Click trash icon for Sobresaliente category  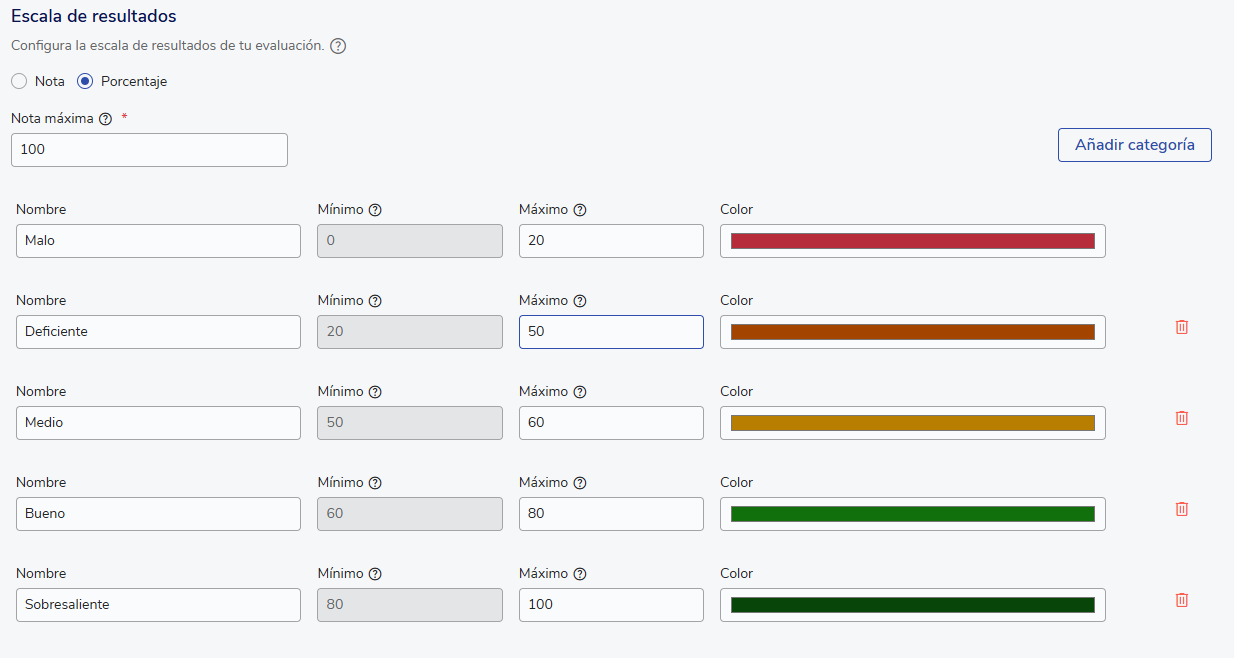click(x=1181, y=600)
